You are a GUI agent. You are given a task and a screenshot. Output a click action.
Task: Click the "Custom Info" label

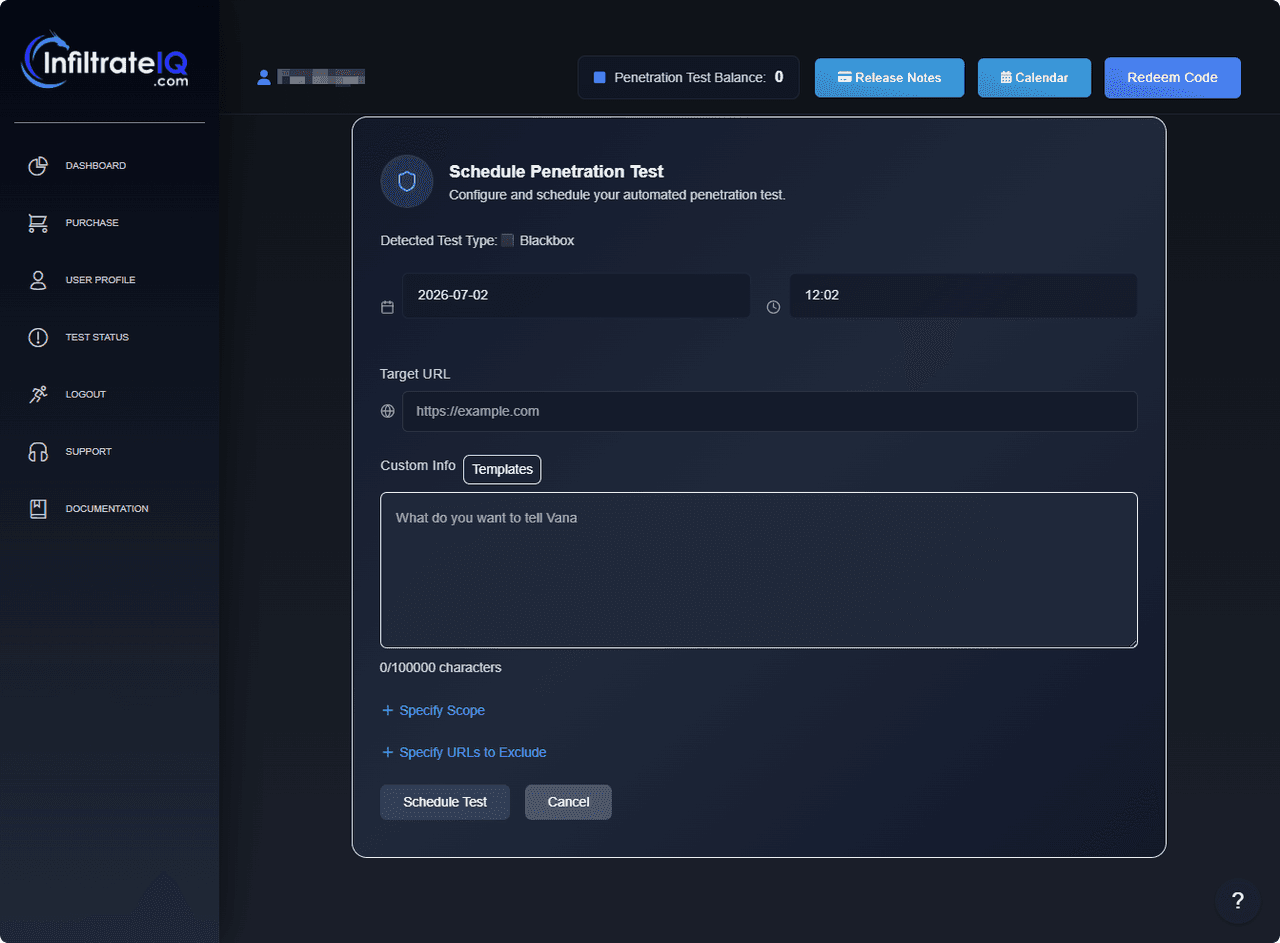pos(418,466)
